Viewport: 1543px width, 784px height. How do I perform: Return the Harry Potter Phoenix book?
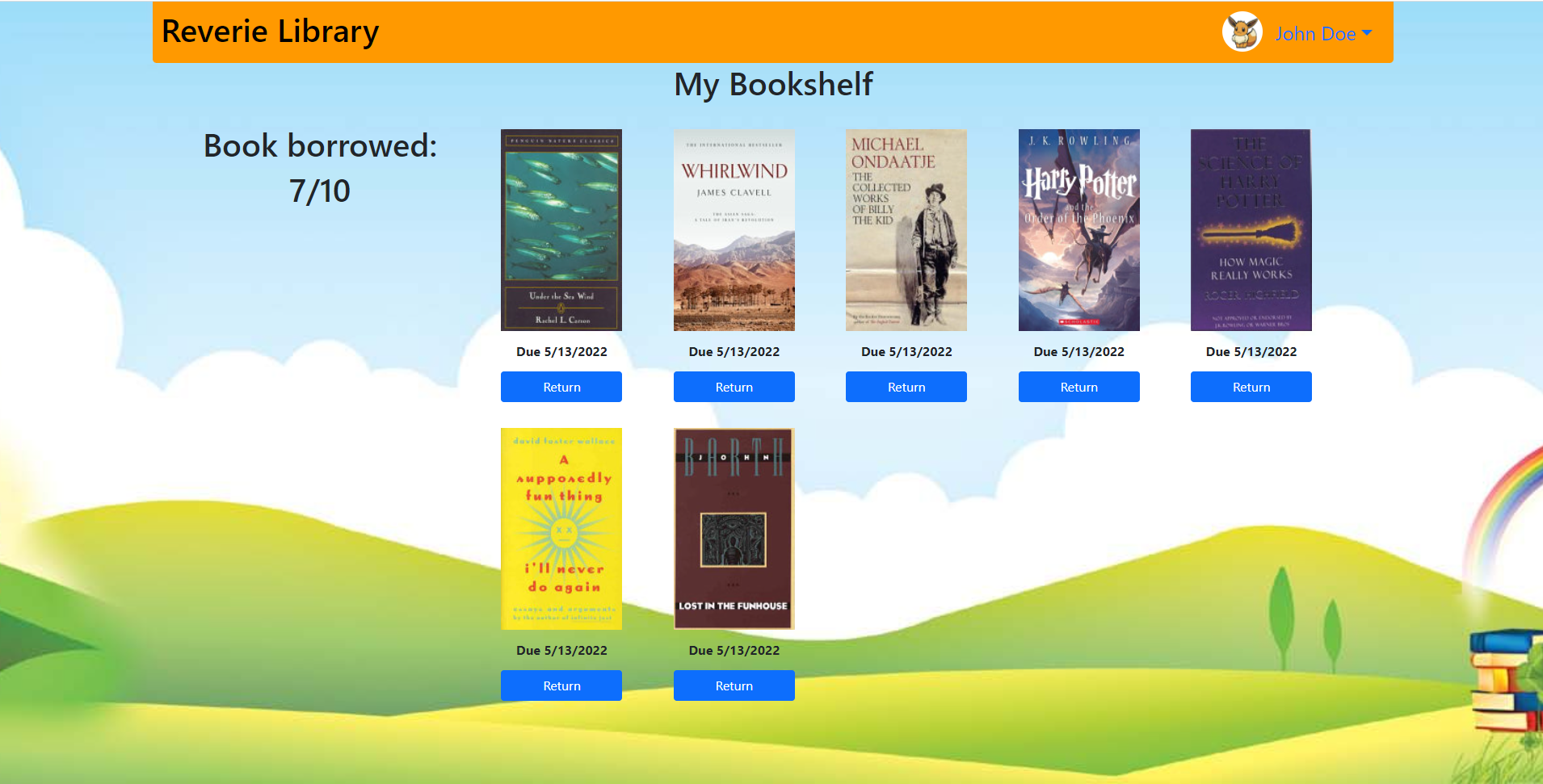[1079, 387]
